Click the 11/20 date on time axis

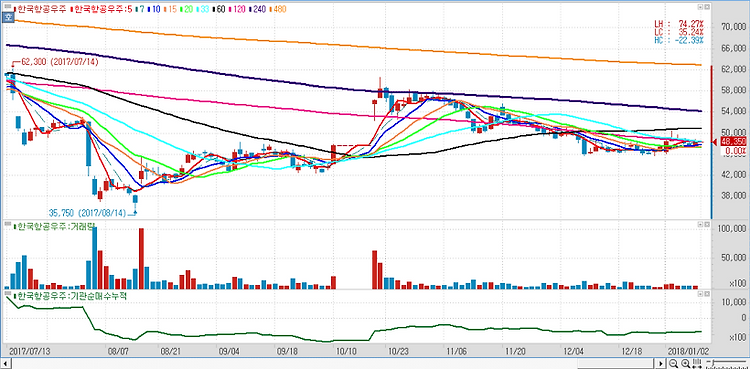click(x=517, y=351)
